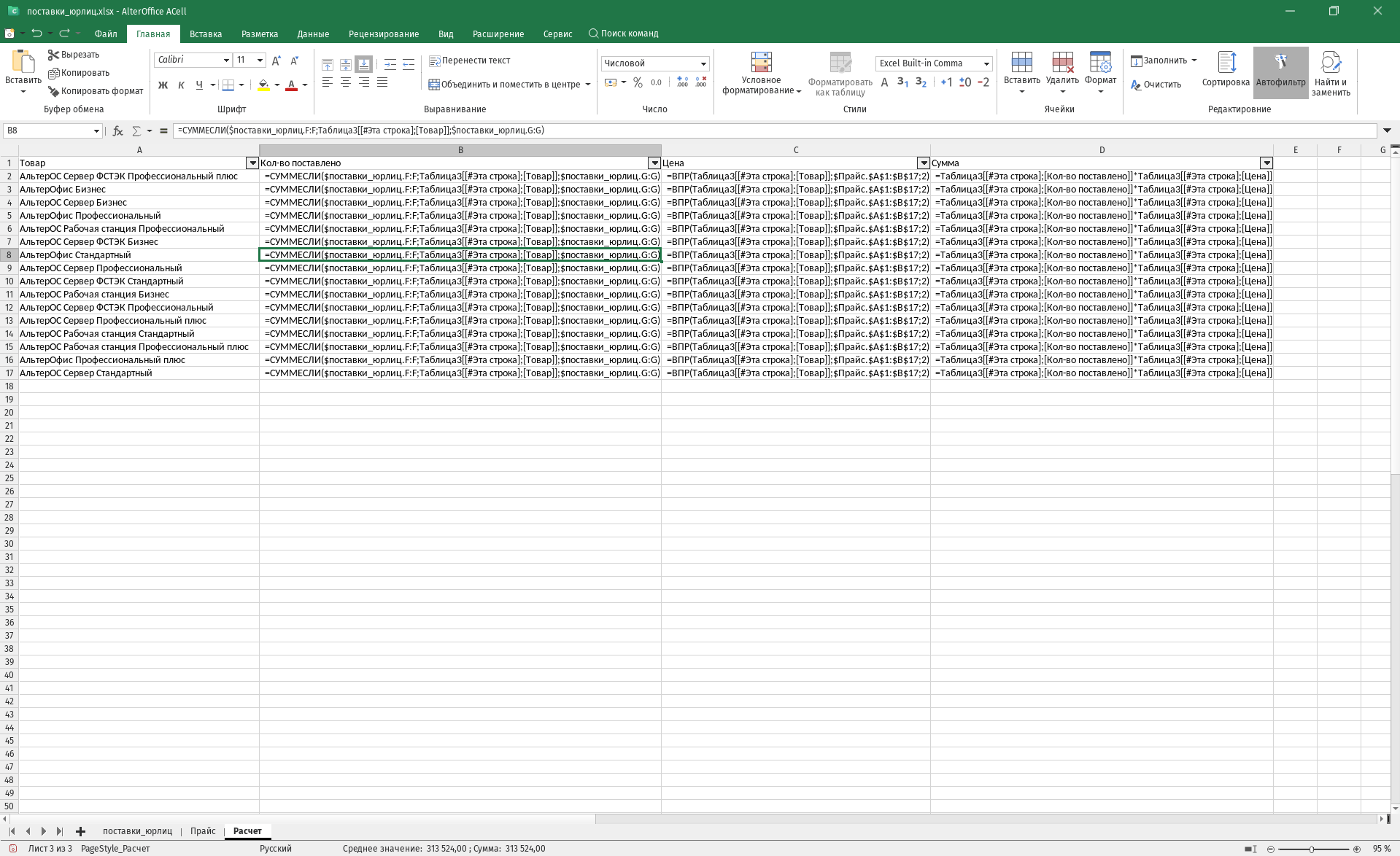Align cell content to vertical middle
This screenshot has width=1400, height=856.
[x=346, y=64]
